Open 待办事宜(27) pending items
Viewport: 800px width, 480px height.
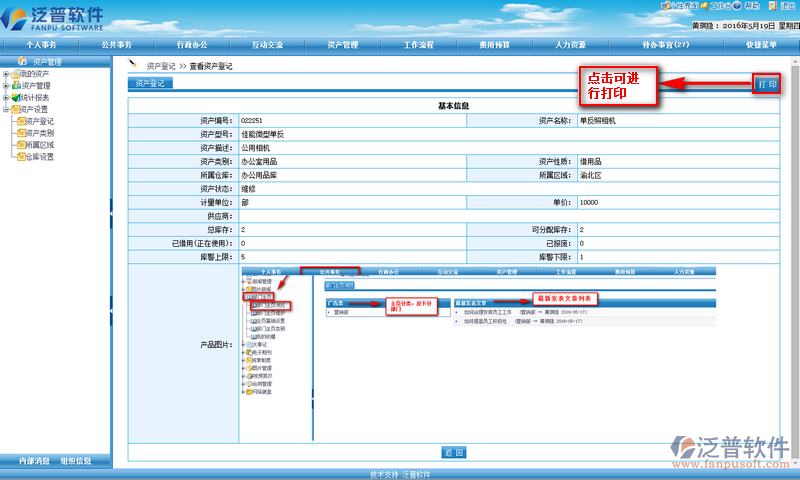point(665,45)
